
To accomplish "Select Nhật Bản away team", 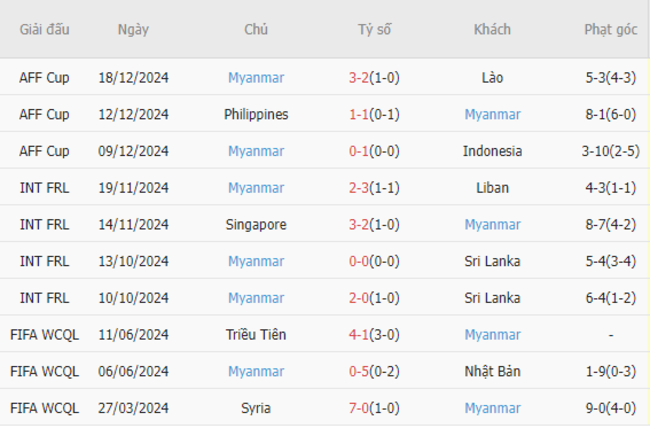I will 492,371.
